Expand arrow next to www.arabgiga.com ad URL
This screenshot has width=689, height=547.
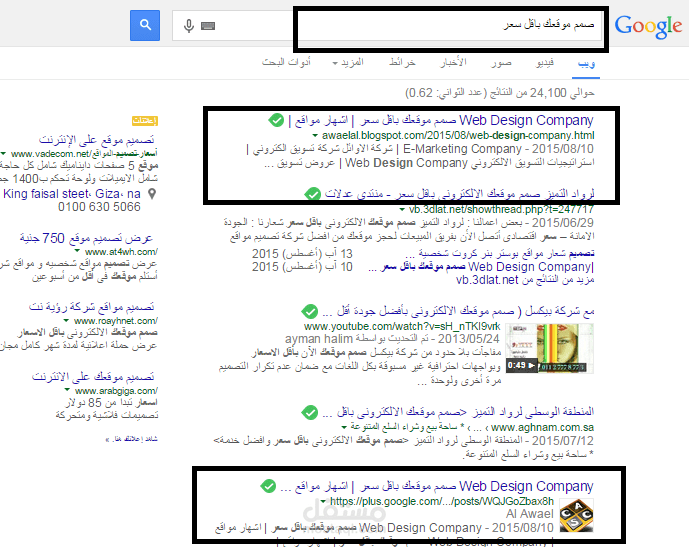[67, 390]
